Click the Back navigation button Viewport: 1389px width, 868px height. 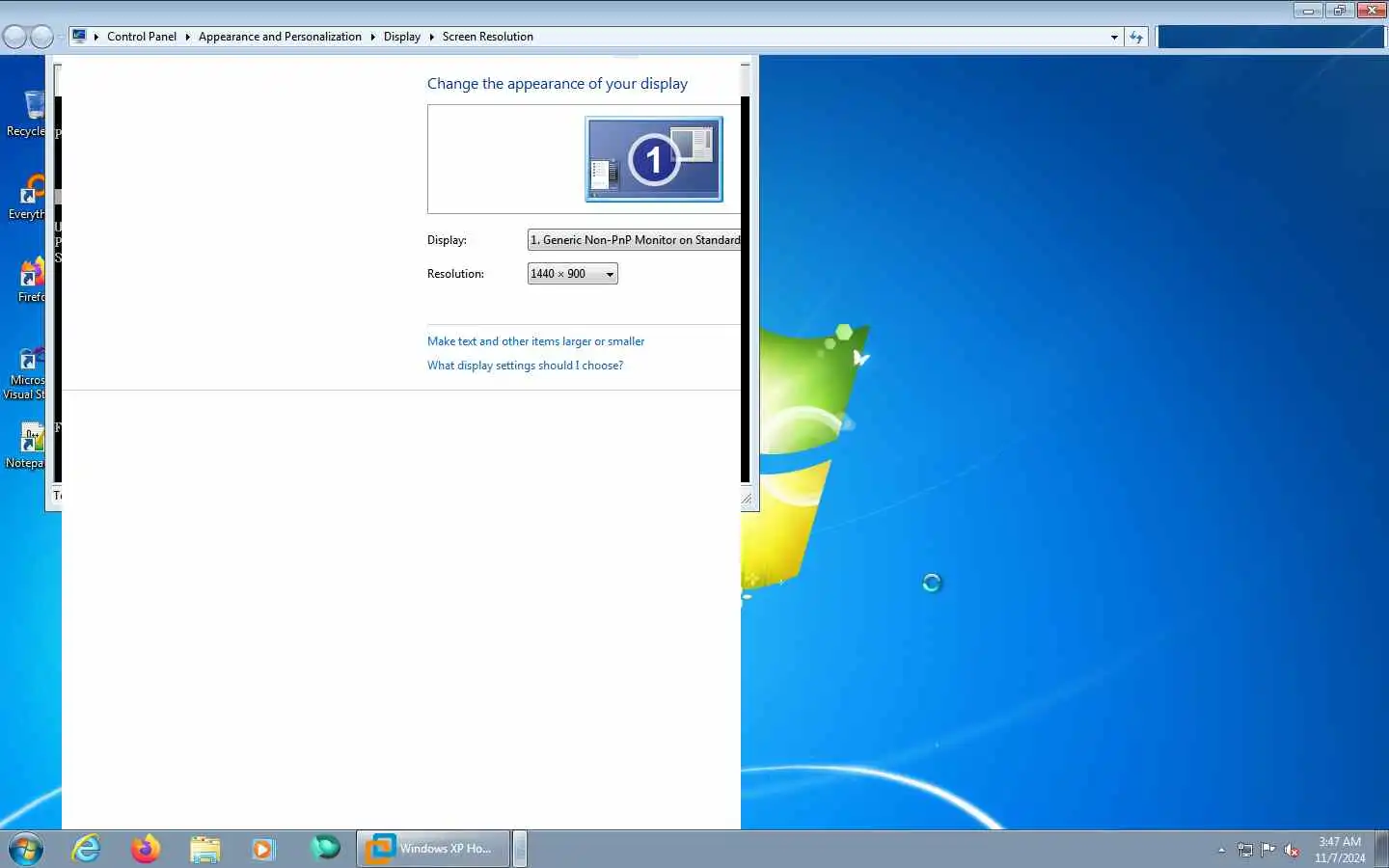pos(14,37)
